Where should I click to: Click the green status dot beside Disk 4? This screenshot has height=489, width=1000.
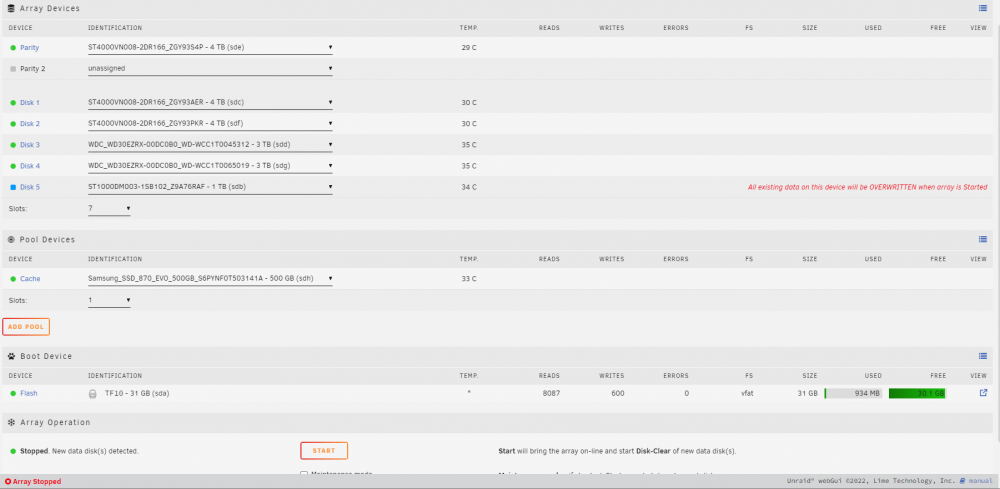tap(13, 166)
